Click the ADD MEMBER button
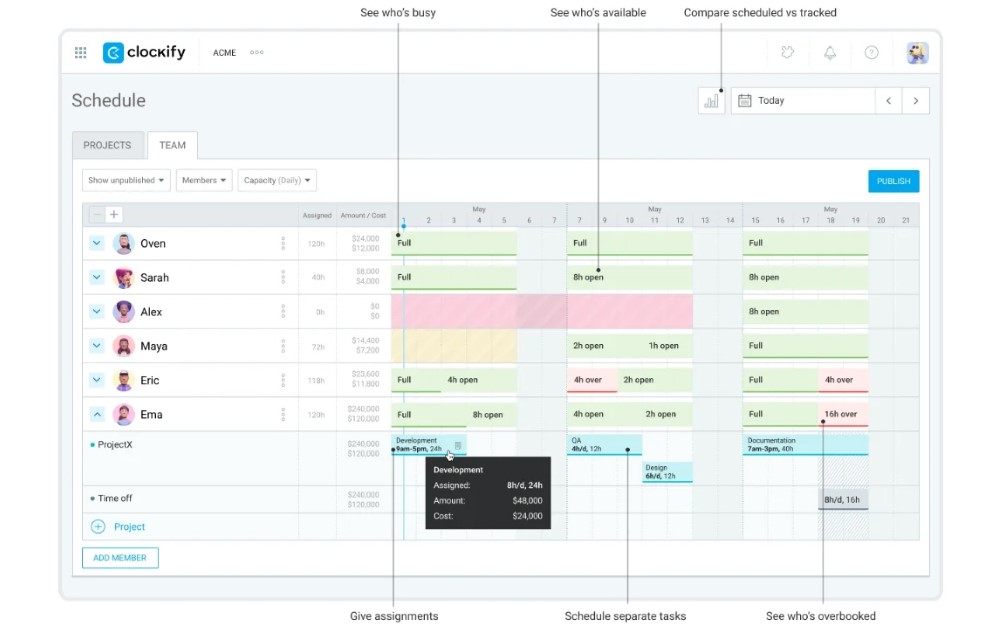This screenshot has width=1000, height=634. (120, 557)
